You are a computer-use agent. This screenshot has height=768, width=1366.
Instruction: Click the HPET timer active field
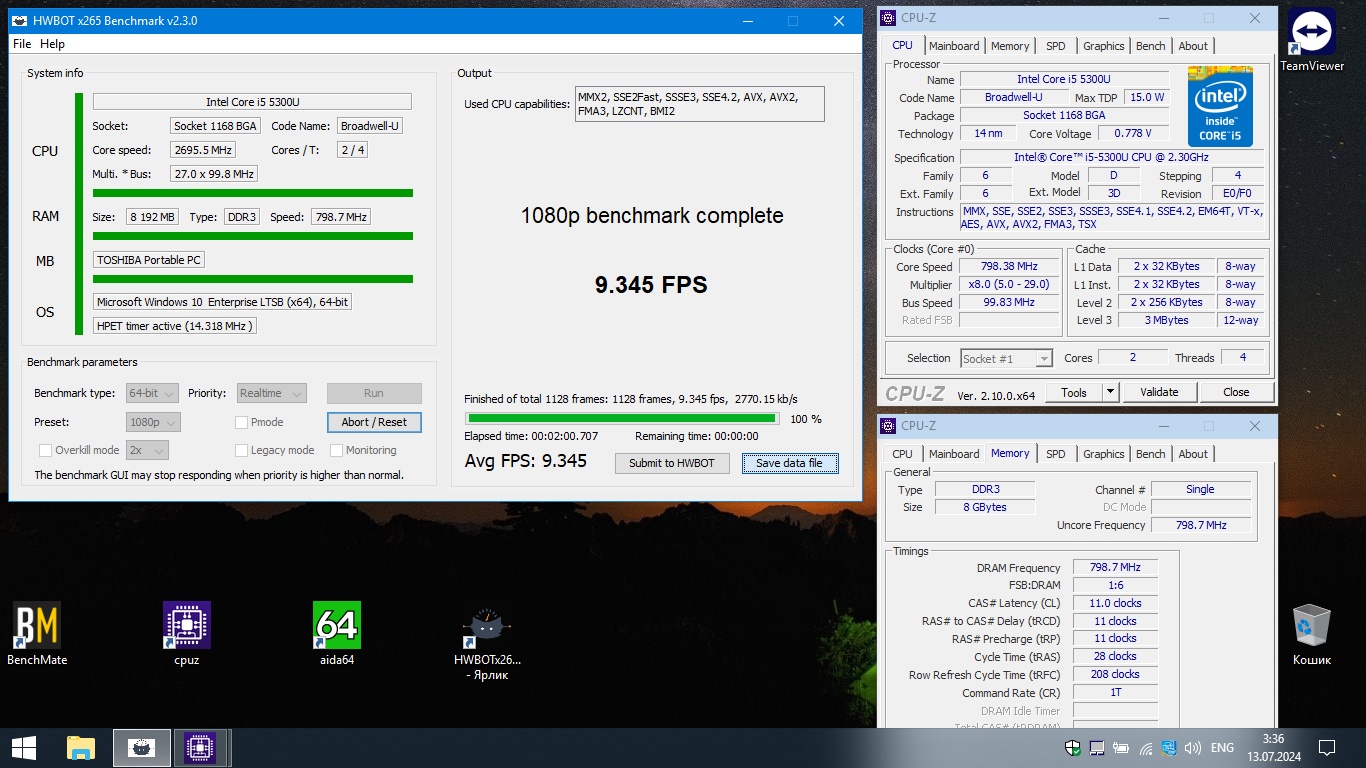point(175,326)
